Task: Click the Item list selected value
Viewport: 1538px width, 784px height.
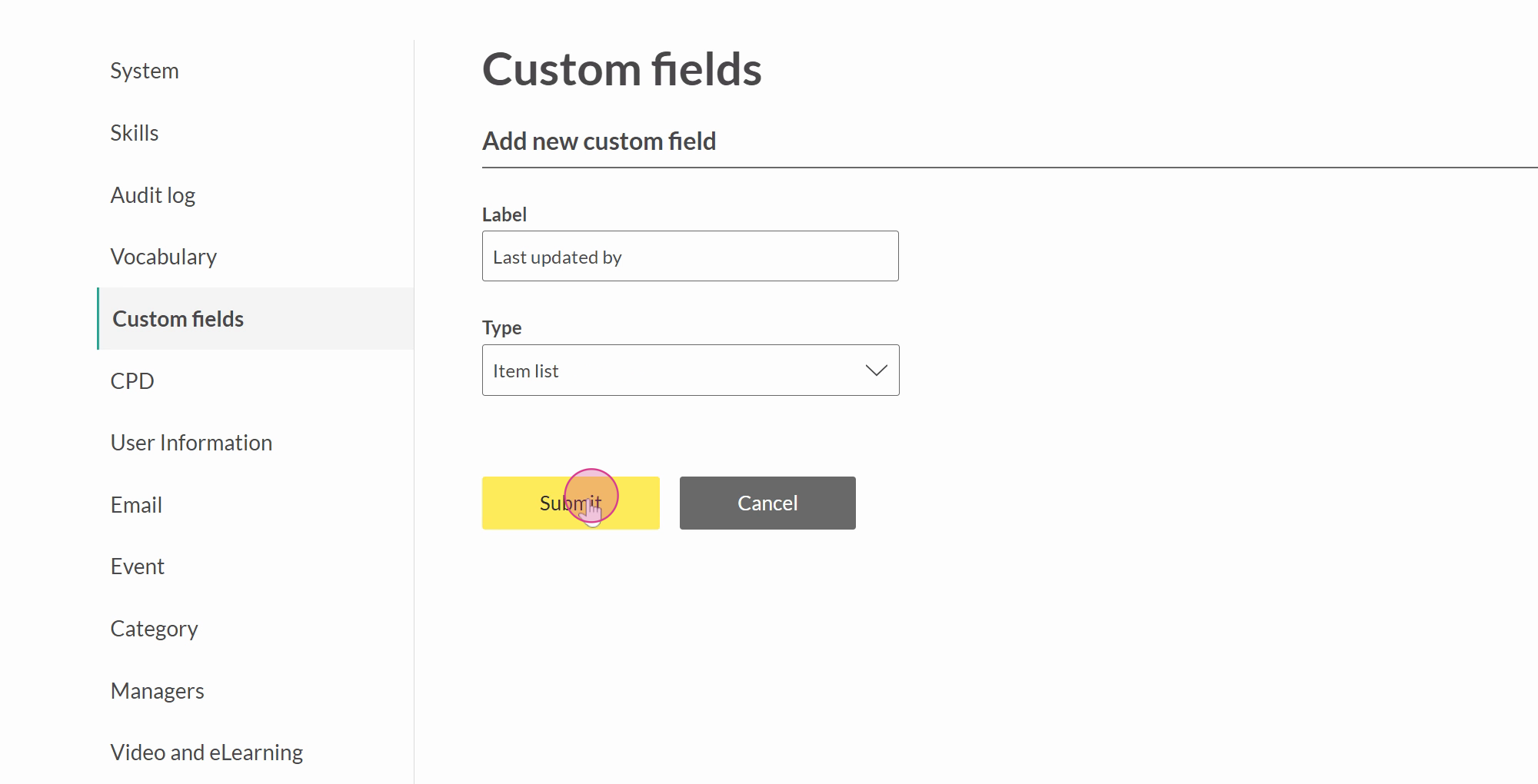Action: [x=526, y=371]
